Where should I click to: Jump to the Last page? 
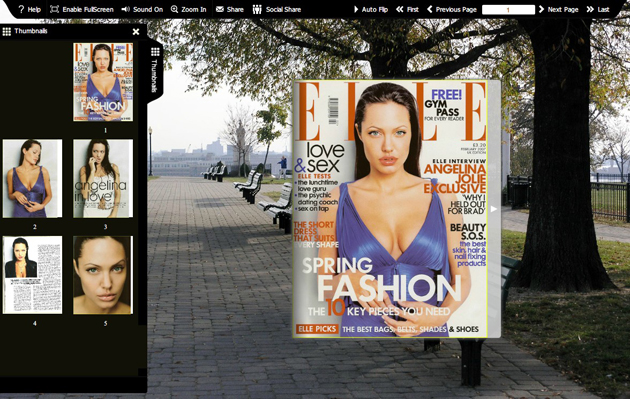coord(598,9)
